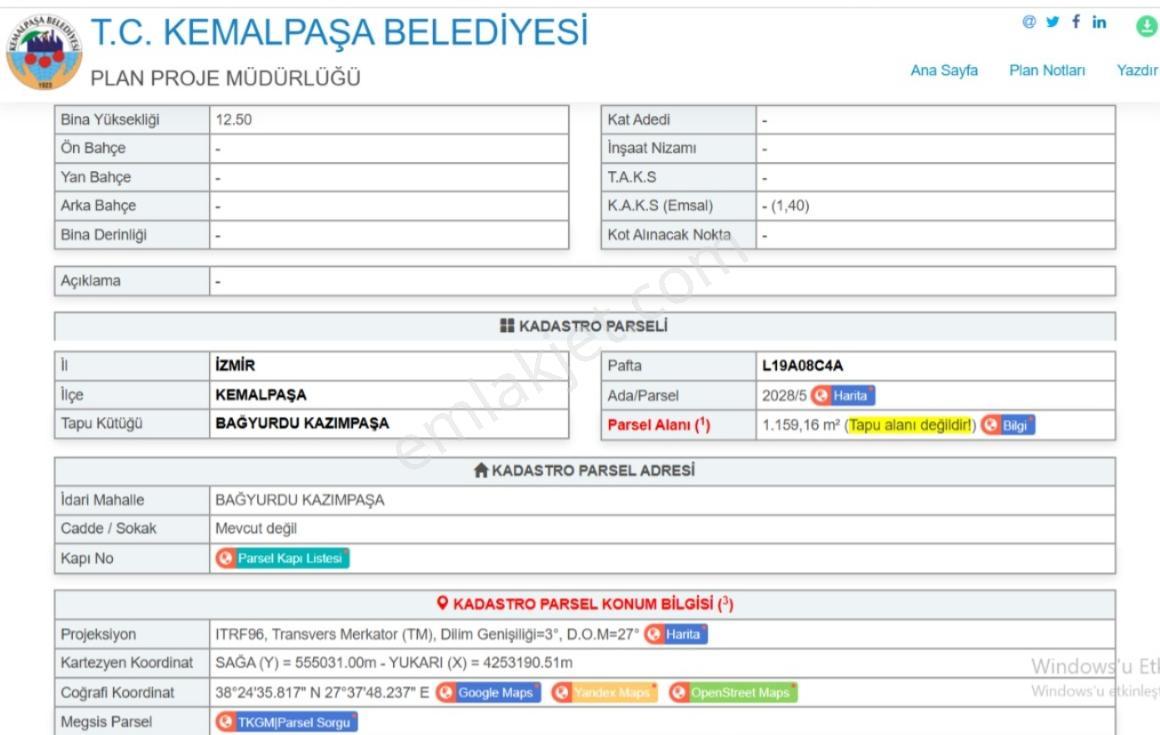Select the Pafta value L19A08C4A
This screenshot has height=735, width=1160.
802,365
